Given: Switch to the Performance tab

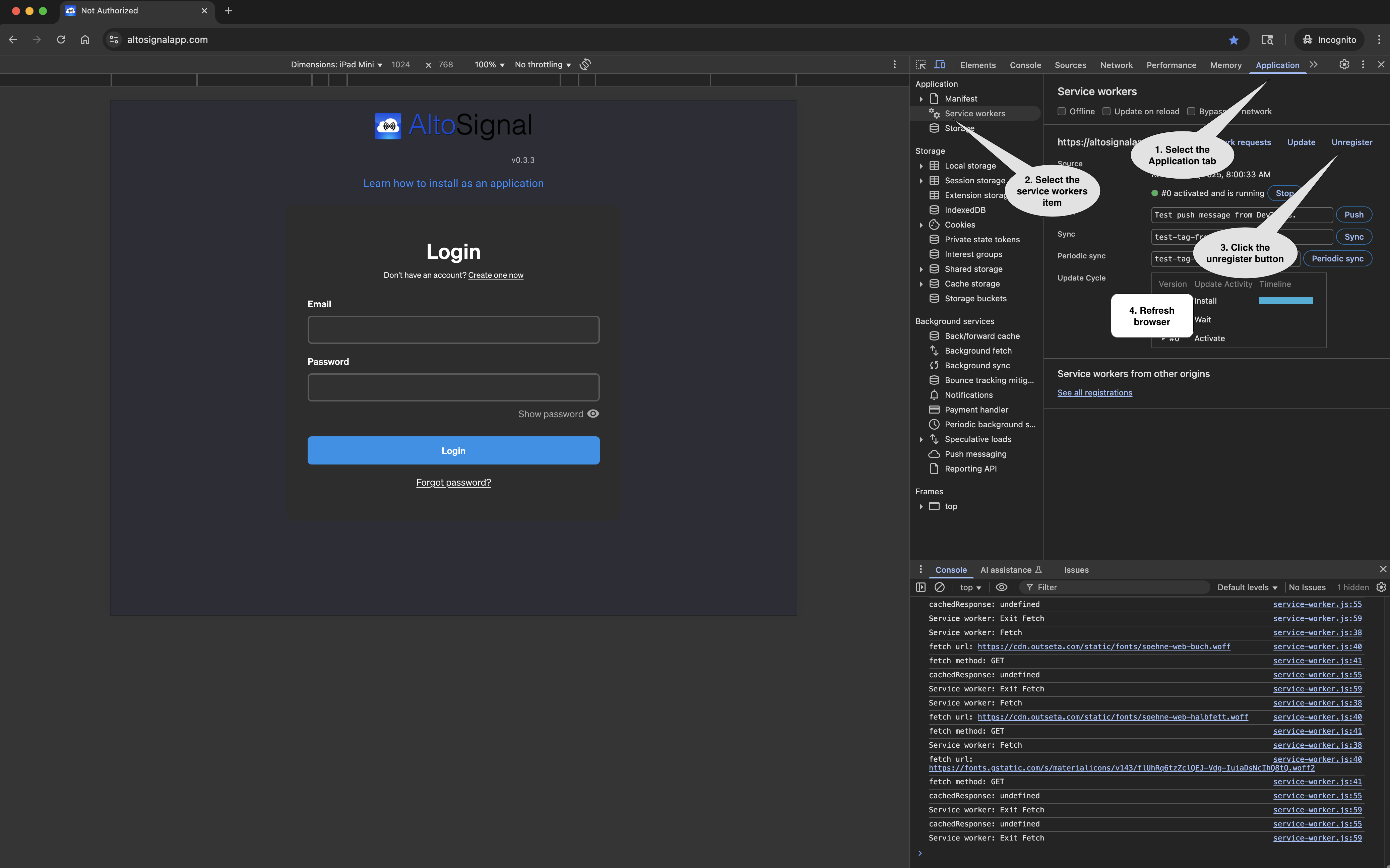Looking at the screenshot, I should click(1171, 65).
